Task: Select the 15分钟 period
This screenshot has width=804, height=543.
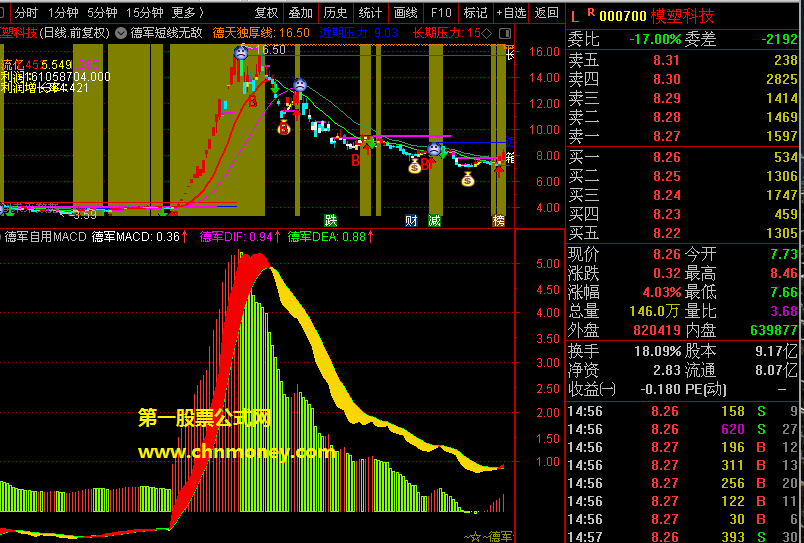Action: coord(145,12)
